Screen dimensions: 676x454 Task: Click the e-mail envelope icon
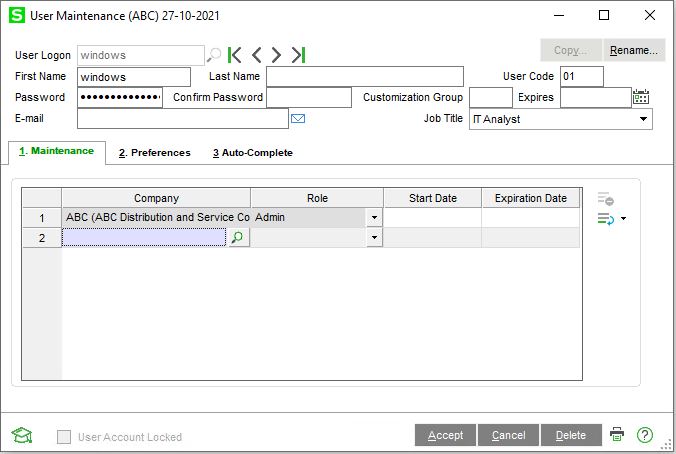coord(298,118)
